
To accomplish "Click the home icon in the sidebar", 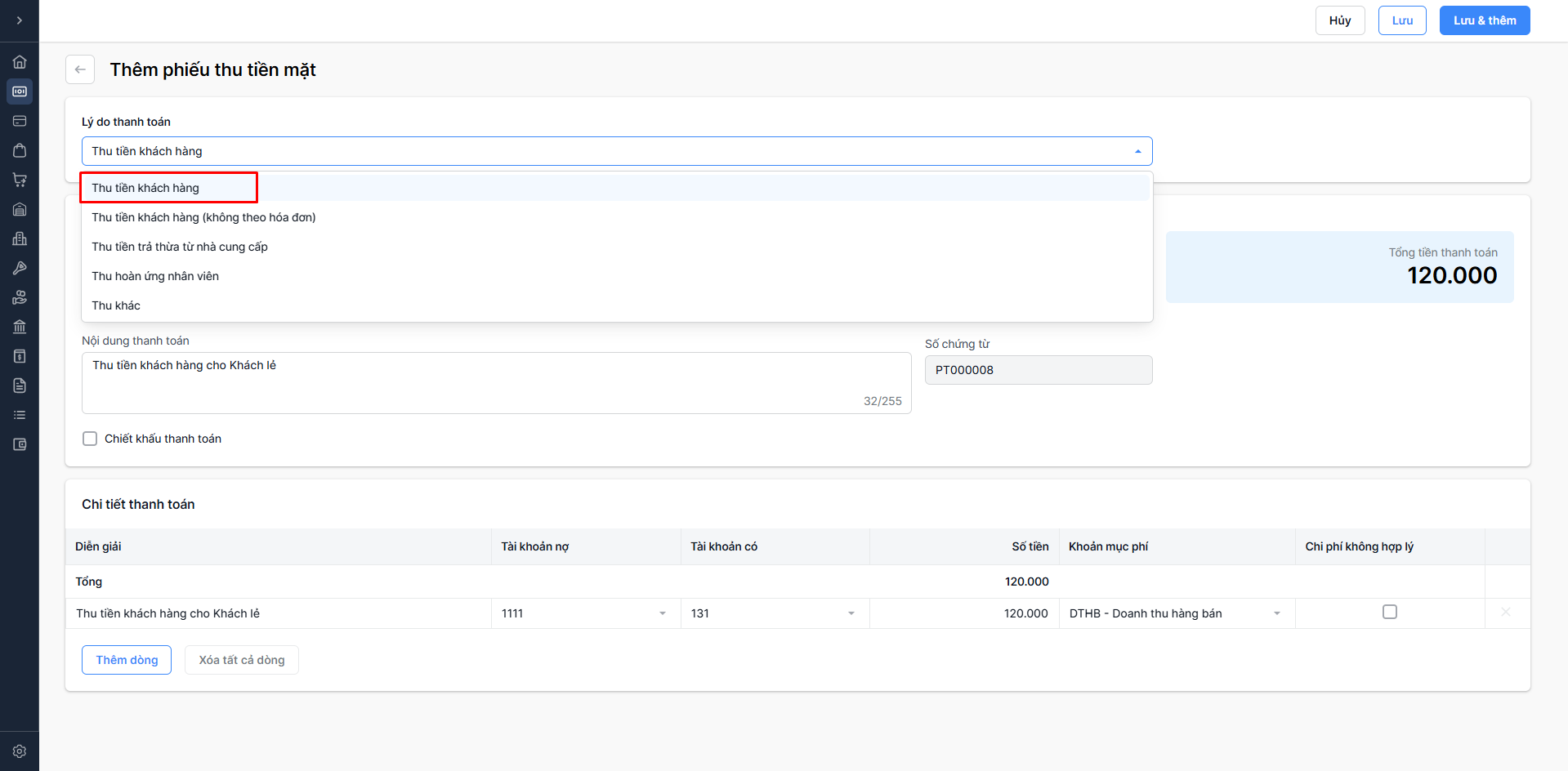I will 20,62.
